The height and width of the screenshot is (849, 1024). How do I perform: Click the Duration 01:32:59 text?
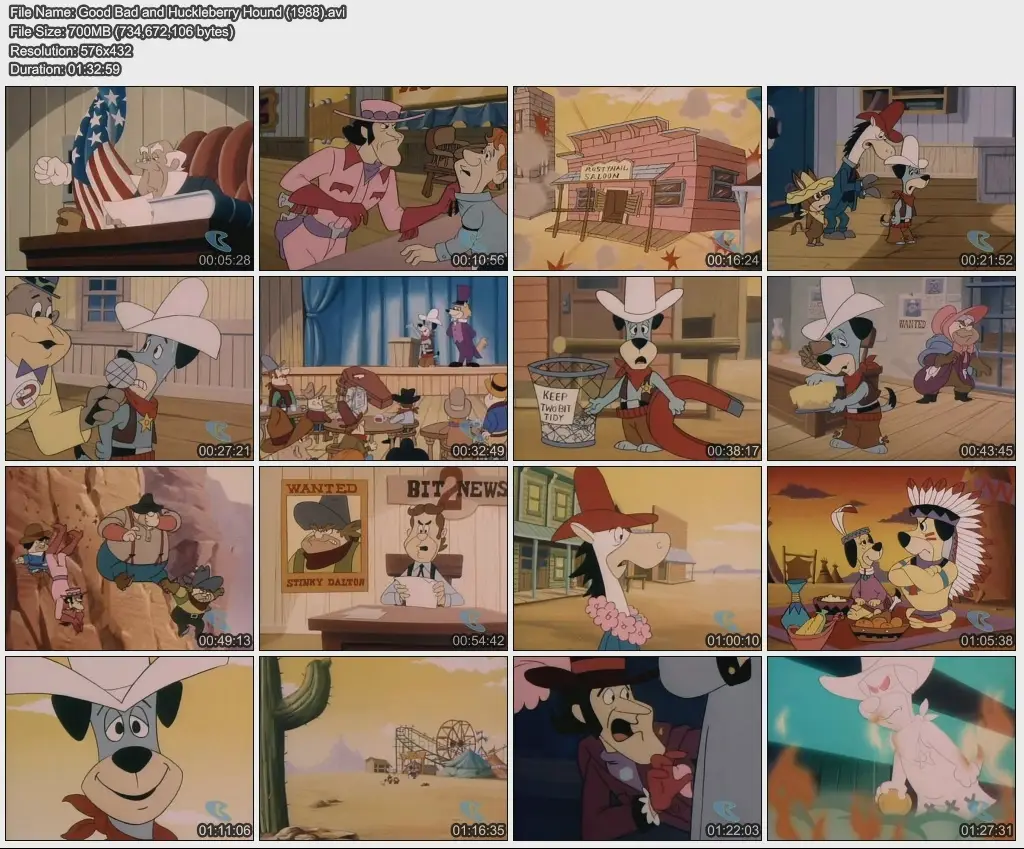click(65, 69)
